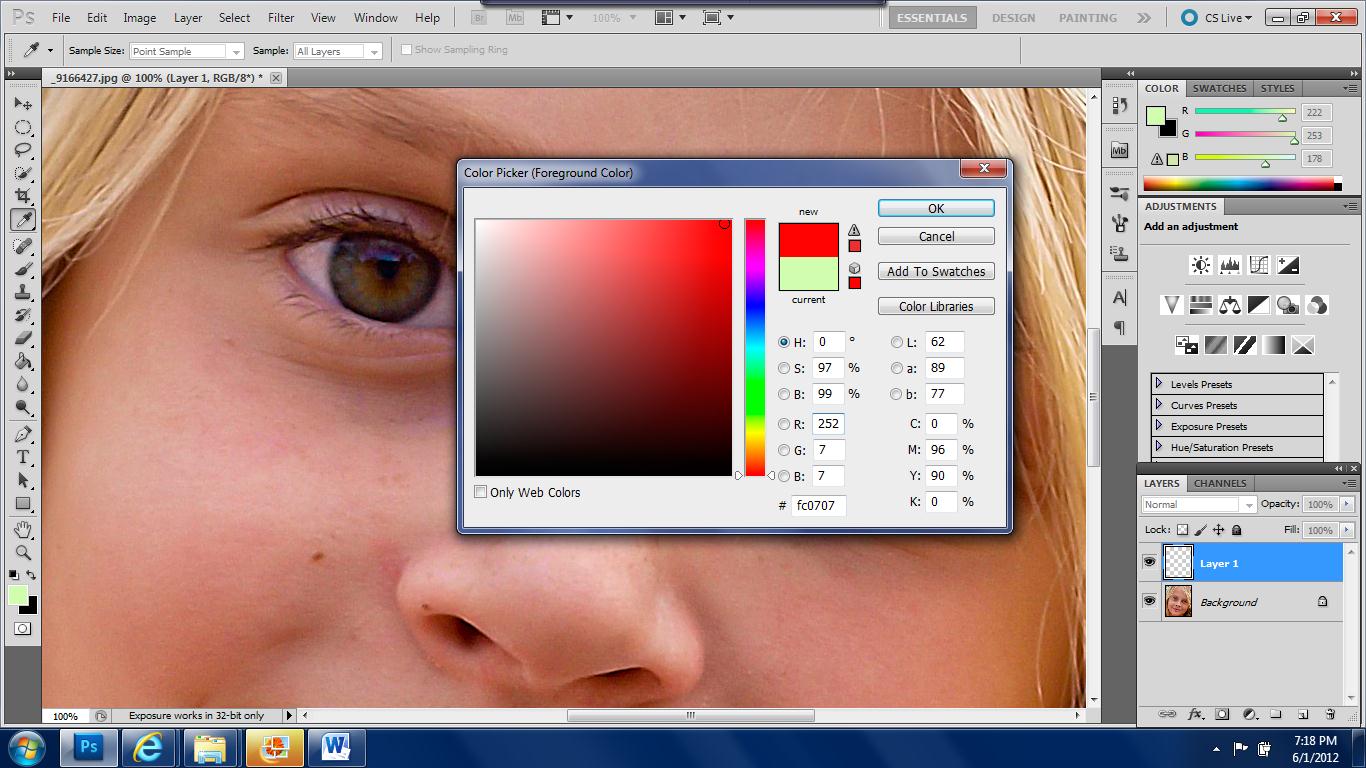Screen dimensions: 1366x768
Task: Select the Lasso tool
Action: pyautogui.click(x=23, y=150)
